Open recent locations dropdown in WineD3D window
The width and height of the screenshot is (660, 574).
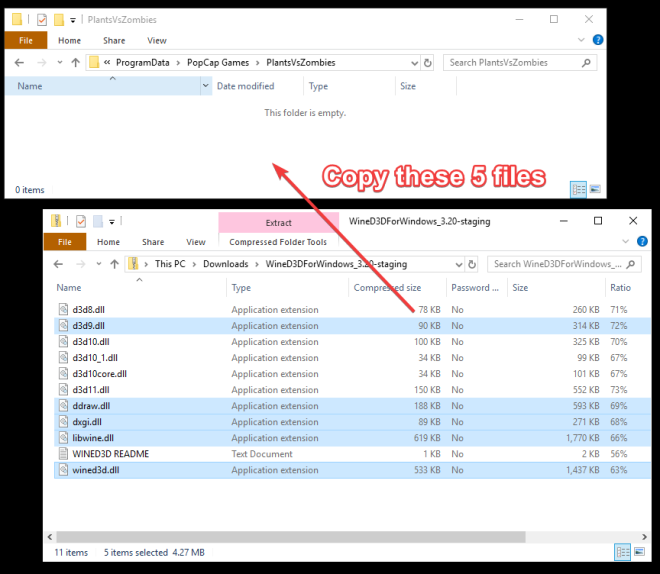(x=99, y=264)
